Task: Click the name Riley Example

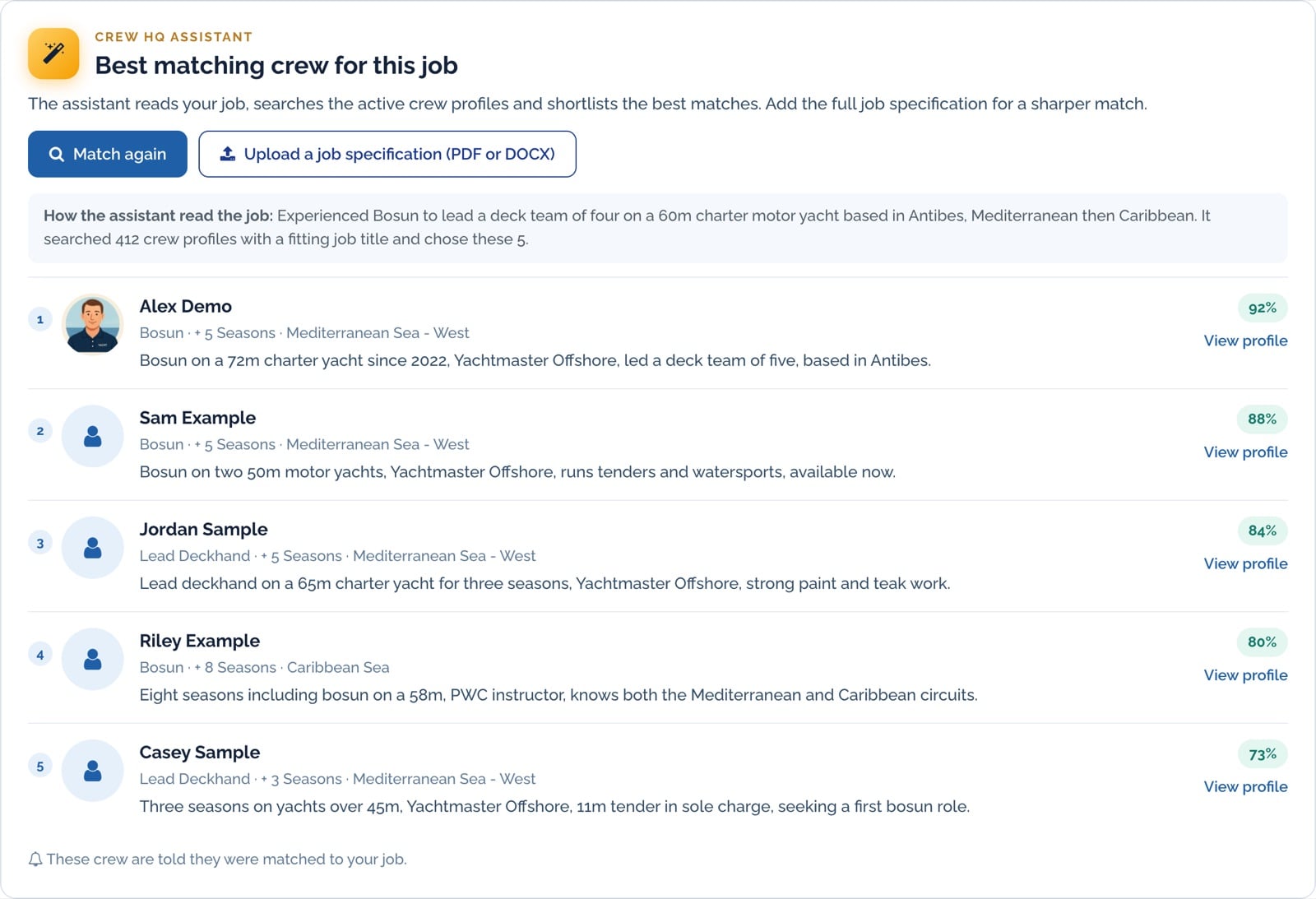Action: 200,641
